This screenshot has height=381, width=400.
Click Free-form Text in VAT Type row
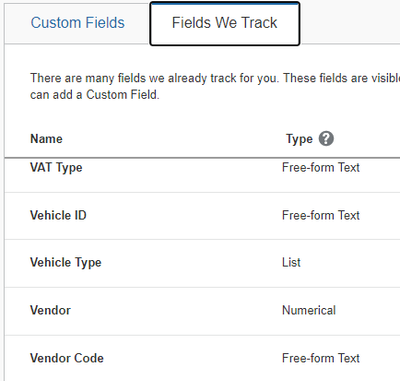[321, 168]
